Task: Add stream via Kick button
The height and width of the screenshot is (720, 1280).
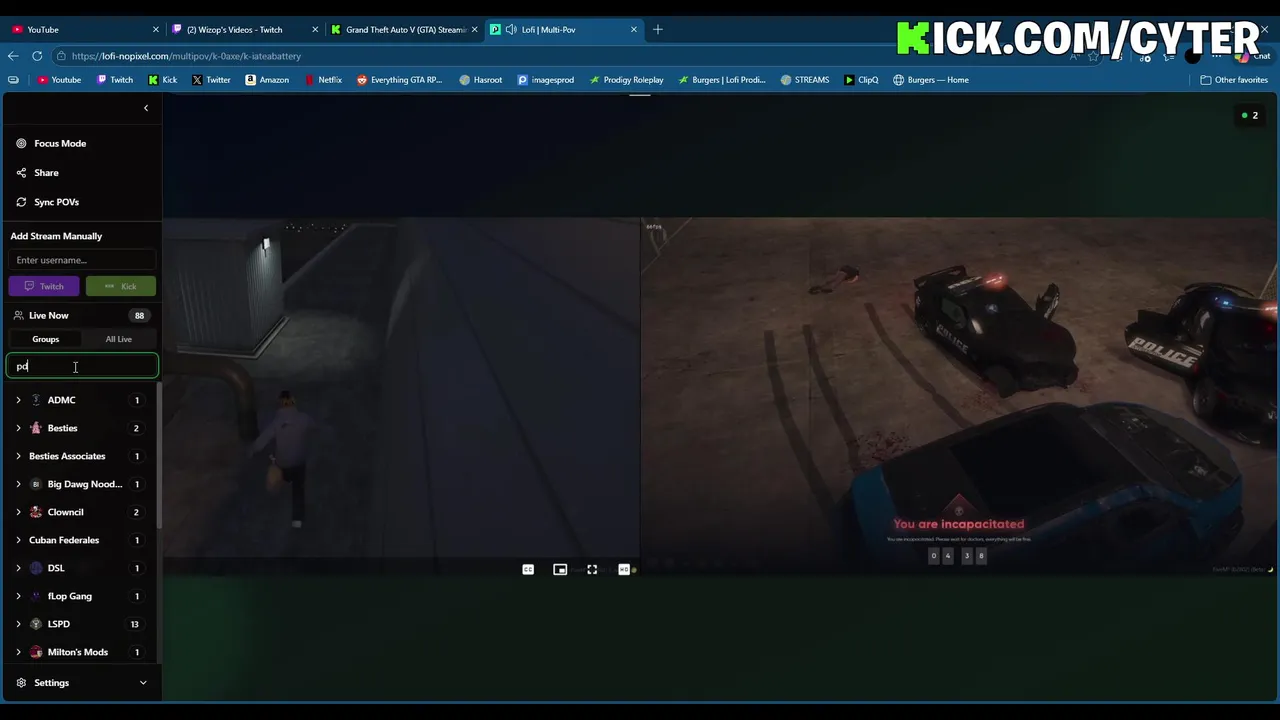Action: (x=121, y=286)
